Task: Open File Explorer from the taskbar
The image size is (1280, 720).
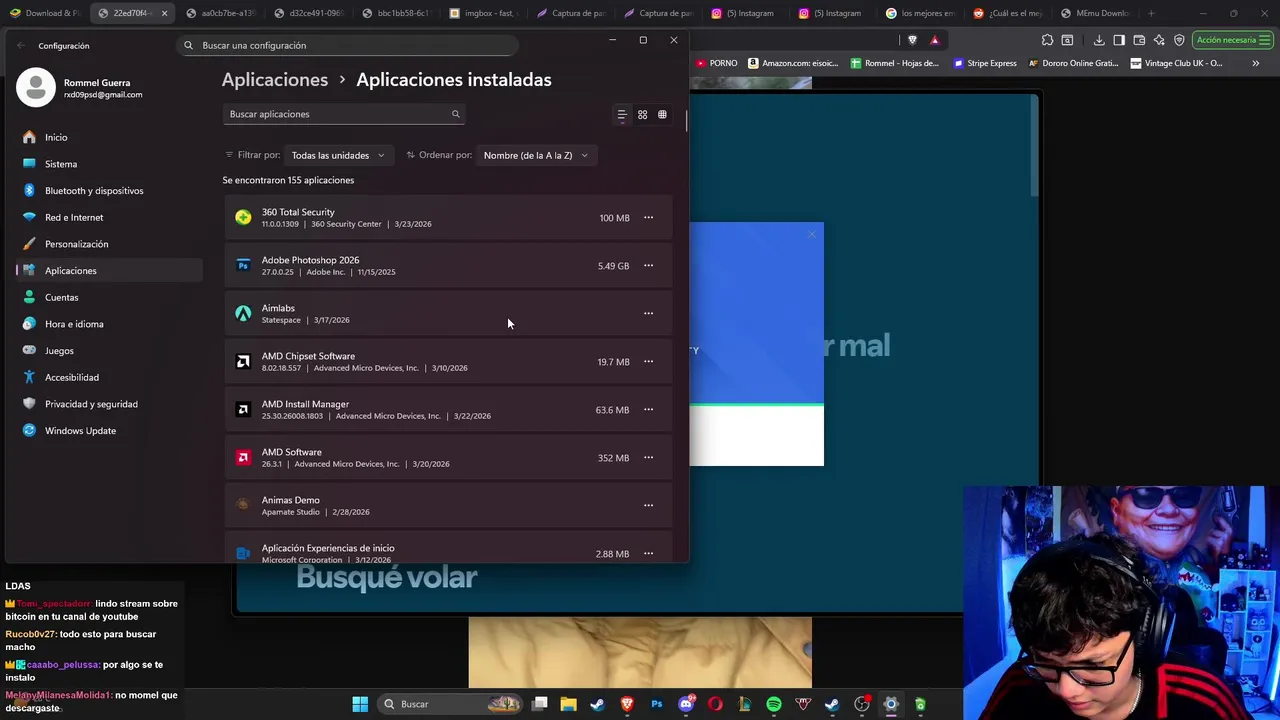Action: [x=568, y=704]
